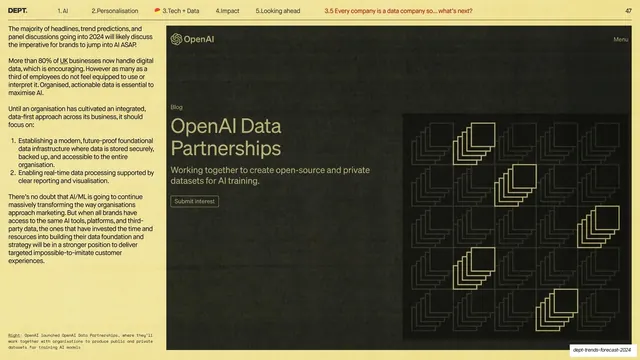Click the OpenAI Data Partnerships headline
The height and width of the screenshot is (360, 640).
(x=226, y=137)
